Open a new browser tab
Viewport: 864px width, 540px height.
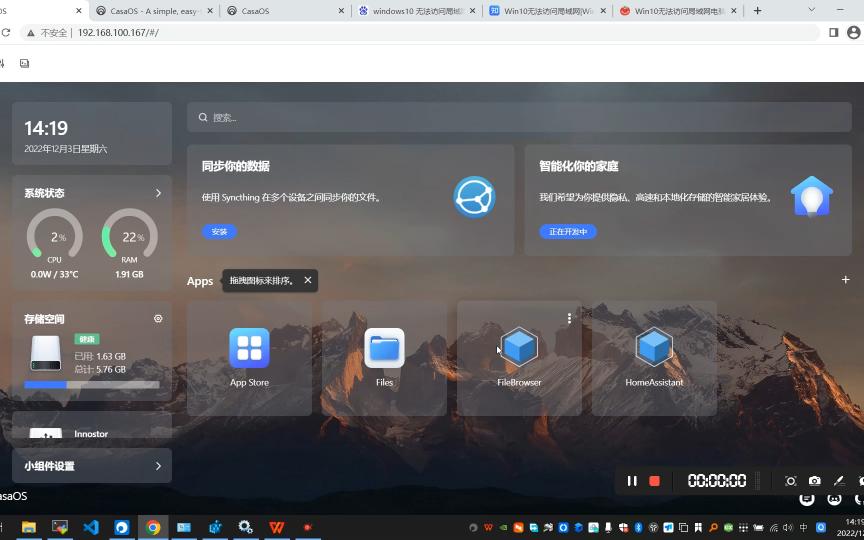point(758,10)
